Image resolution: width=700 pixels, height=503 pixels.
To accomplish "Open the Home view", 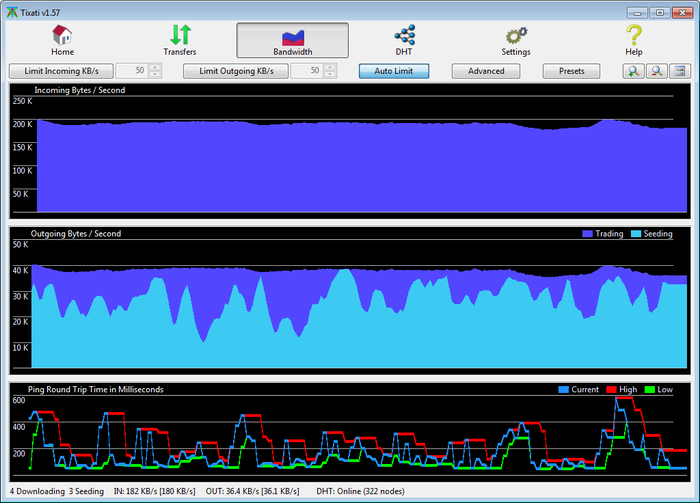I will click(62, 40).
